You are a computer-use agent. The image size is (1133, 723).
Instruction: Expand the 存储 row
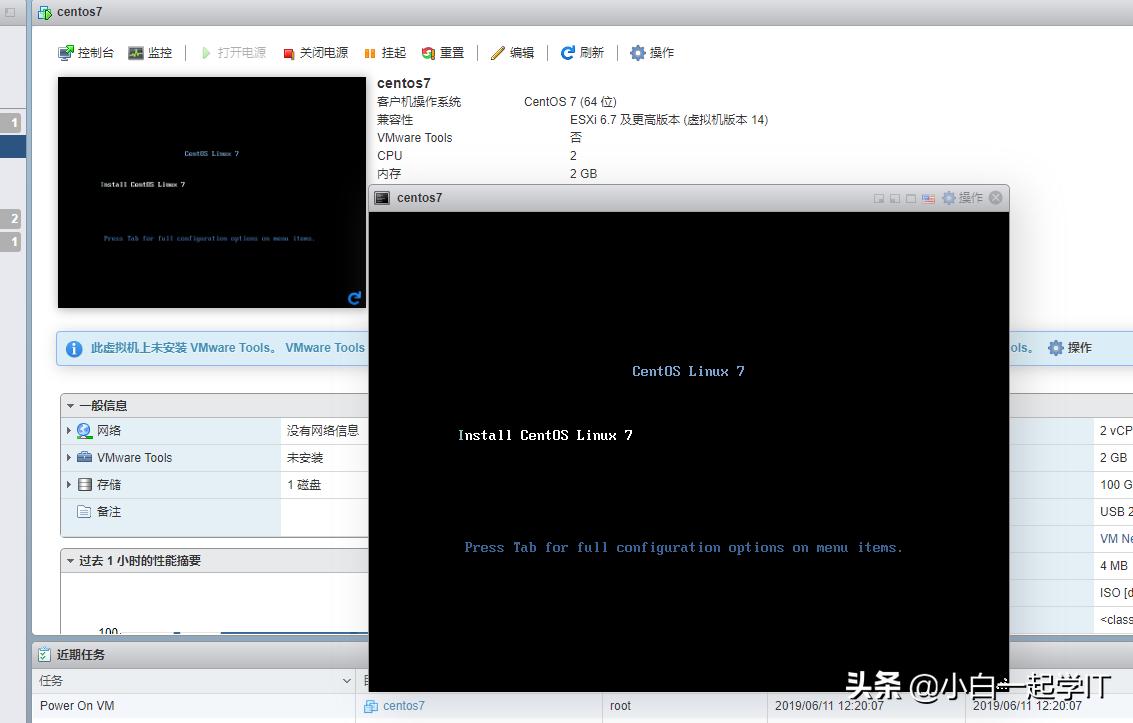(69, 485)
